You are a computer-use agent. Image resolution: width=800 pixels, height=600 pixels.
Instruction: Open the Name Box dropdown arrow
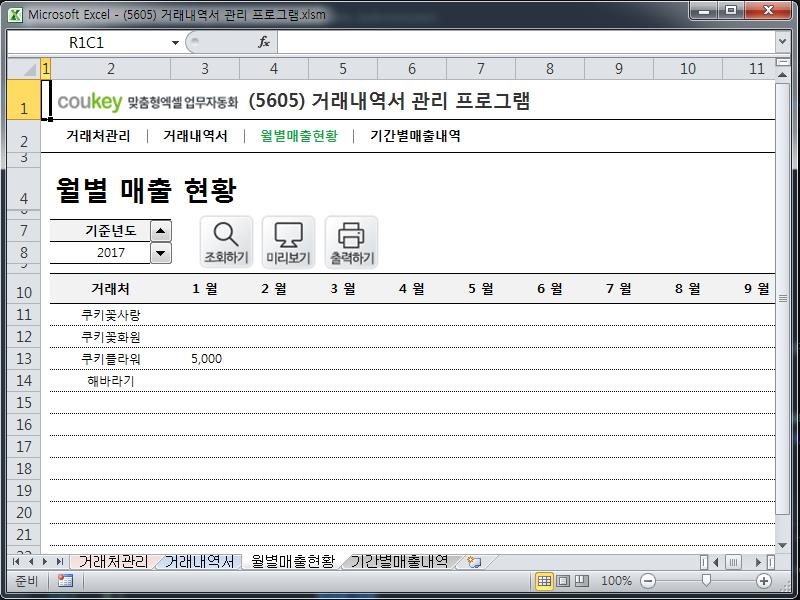175,42
